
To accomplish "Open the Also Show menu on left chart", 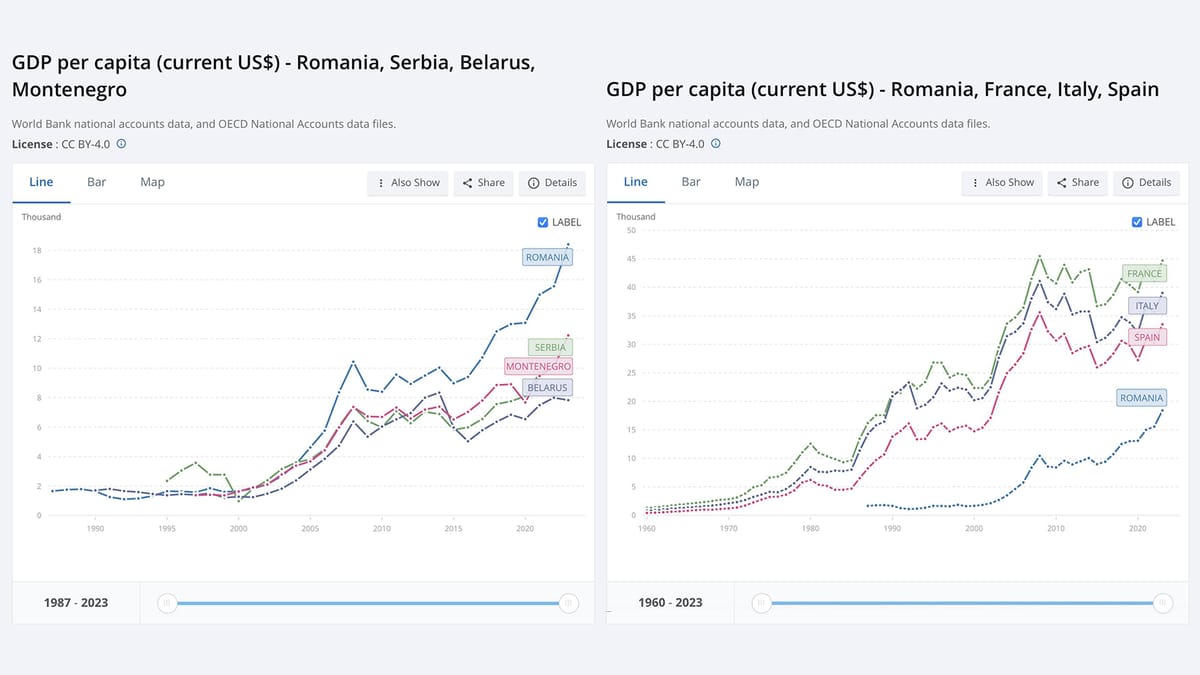I will click(407, 183).
